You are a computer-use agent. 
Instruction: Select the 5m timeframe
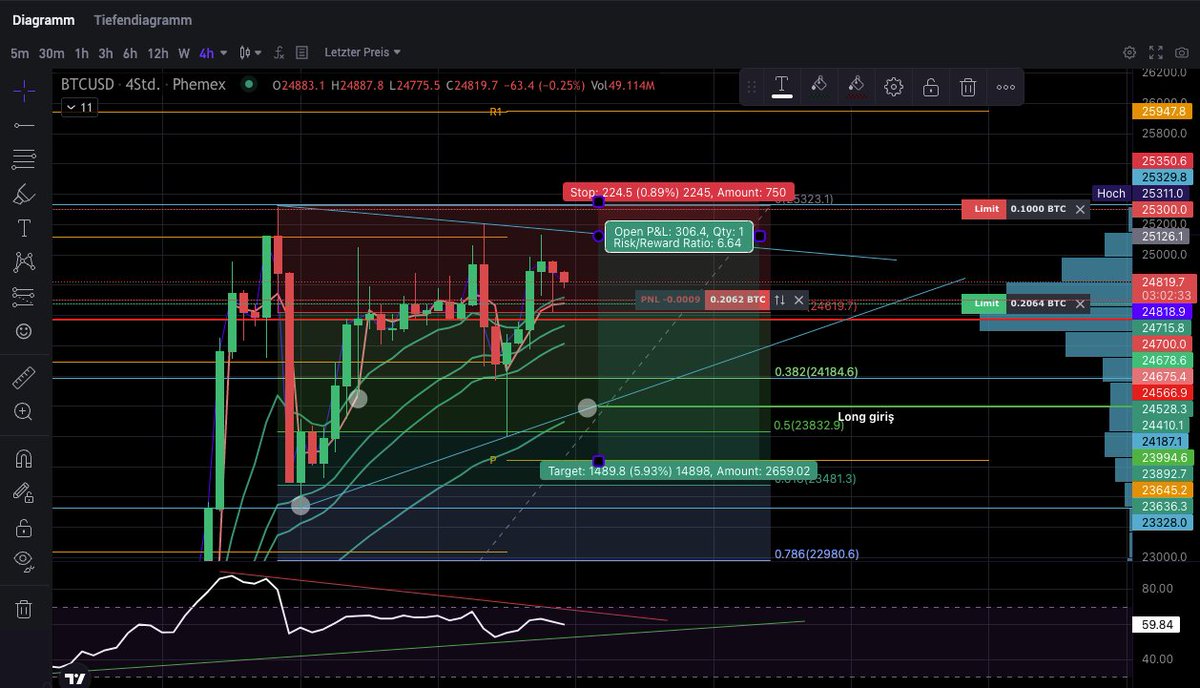pyautogui.click(x=20, y=53)
